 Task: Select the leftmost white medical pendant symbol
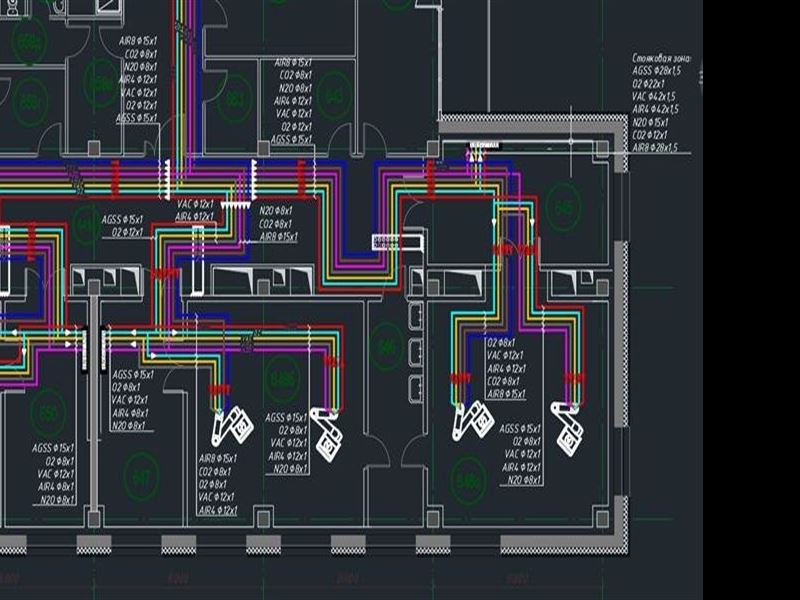pos(232,426)
